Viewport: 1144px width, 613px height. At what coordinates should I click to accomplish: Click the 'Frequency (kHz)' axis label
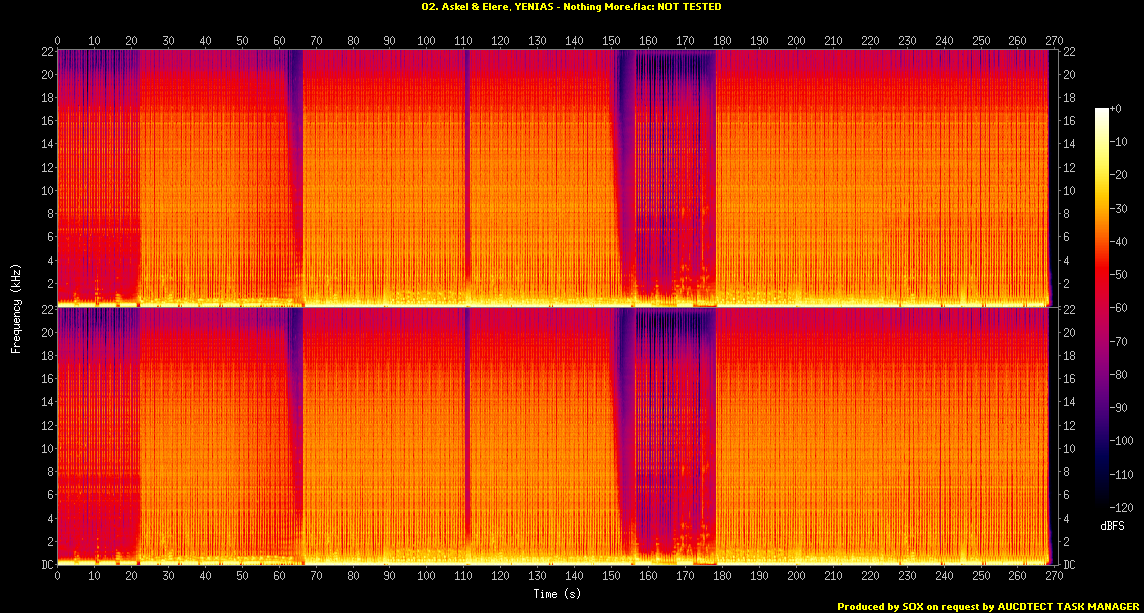(16, 305)
